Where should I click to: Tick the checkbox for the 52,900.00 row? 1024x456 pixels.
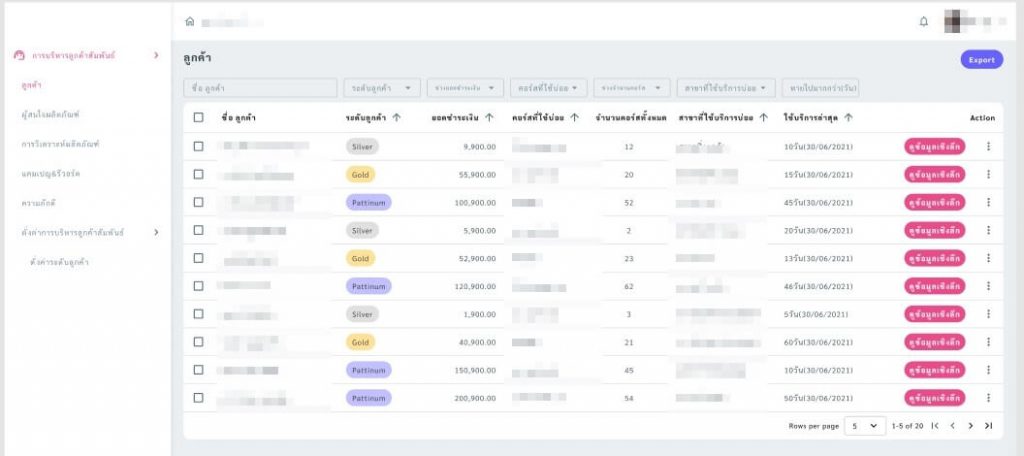[199, 258]
